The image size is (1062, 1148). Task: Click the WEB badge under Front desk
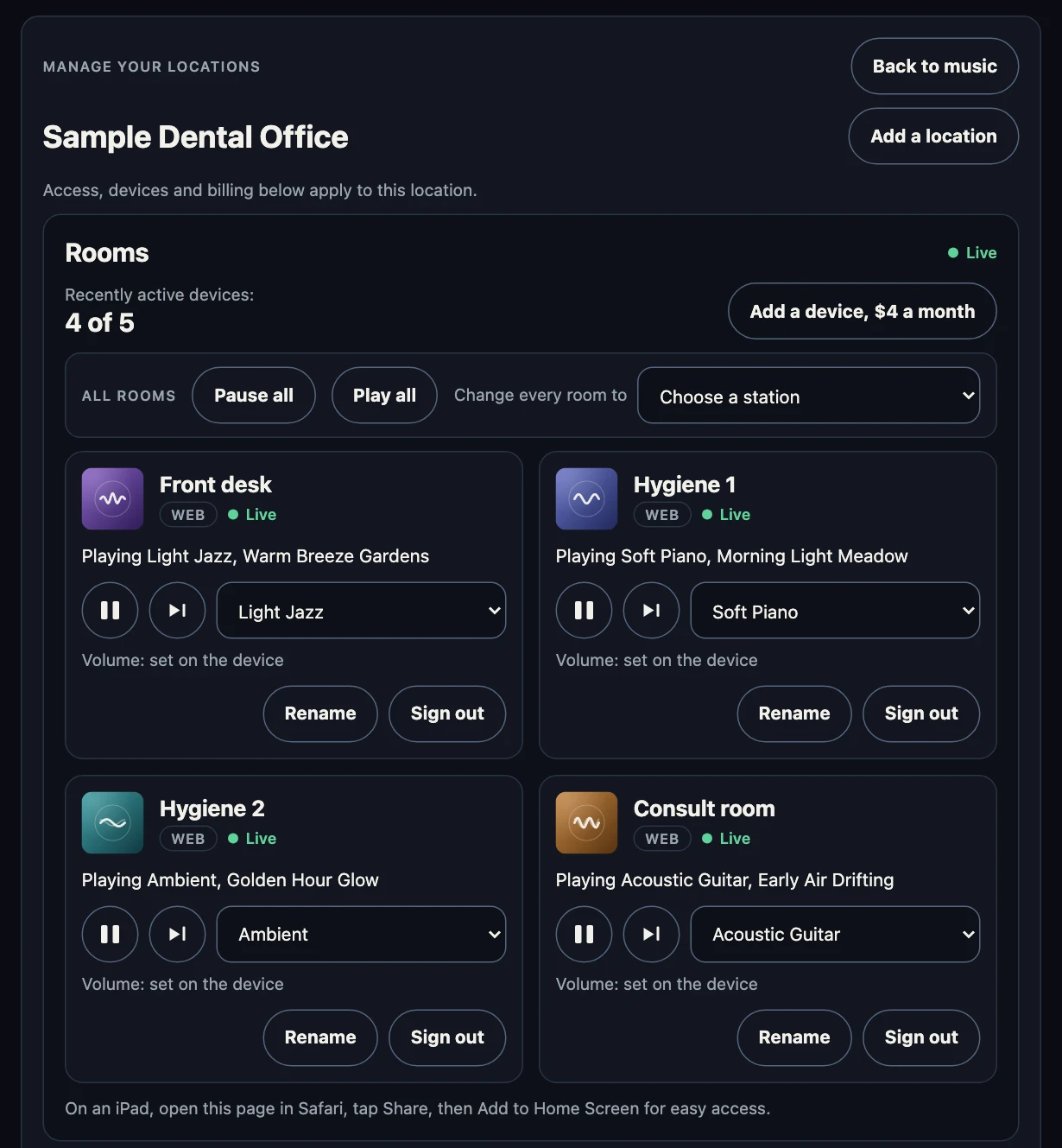pos(188,515)
